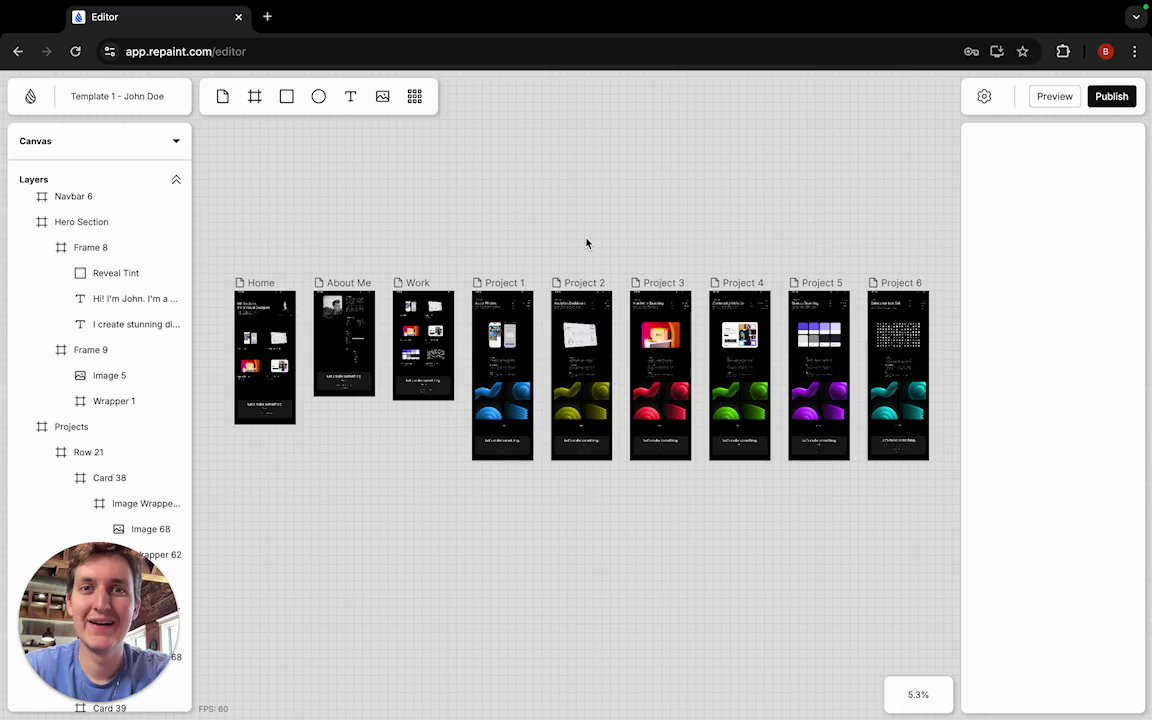
Task: Open the tab search dropdown arrow
Action: coord(1136,16)
